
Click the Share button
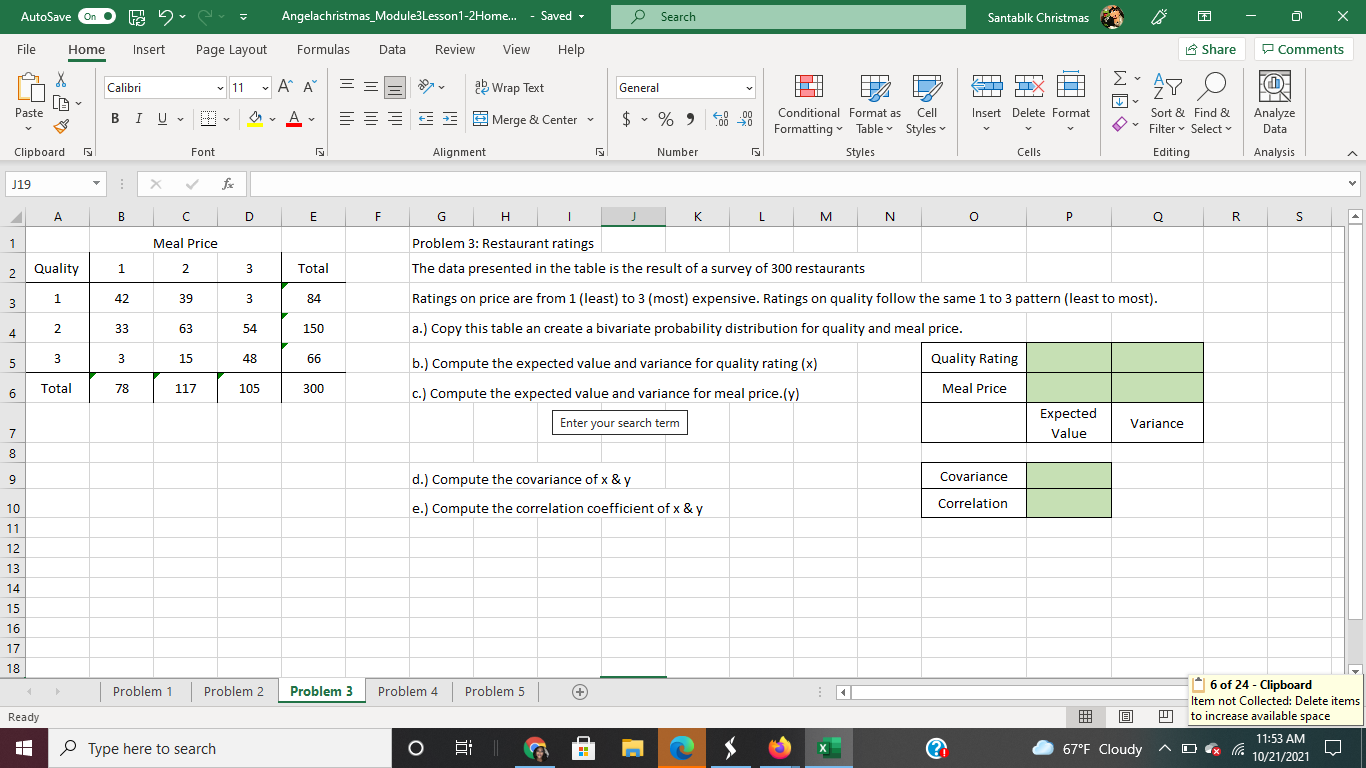click(x=1210, y=49)
